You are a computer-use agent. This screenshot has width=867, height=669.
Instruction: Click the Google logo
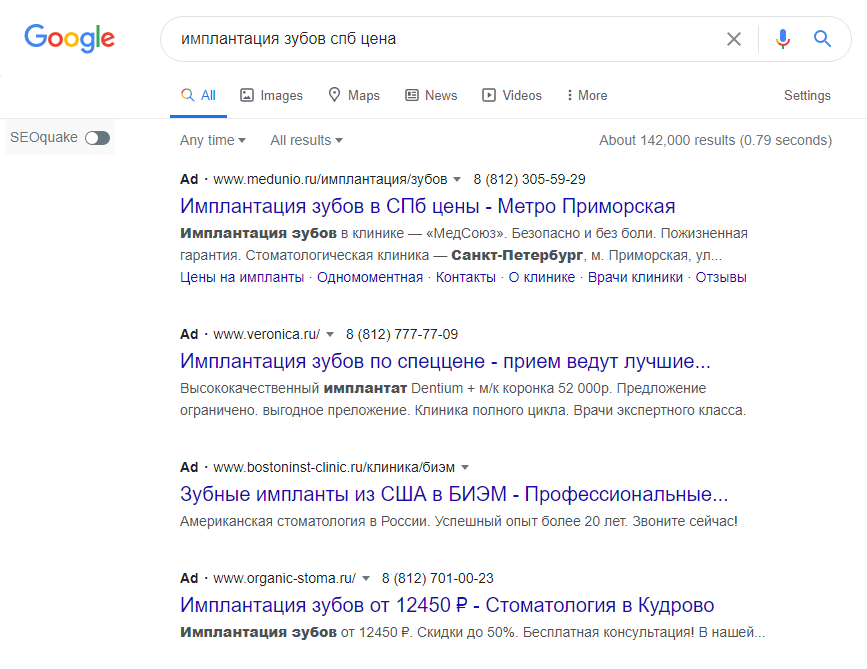(x=70, y=38)
